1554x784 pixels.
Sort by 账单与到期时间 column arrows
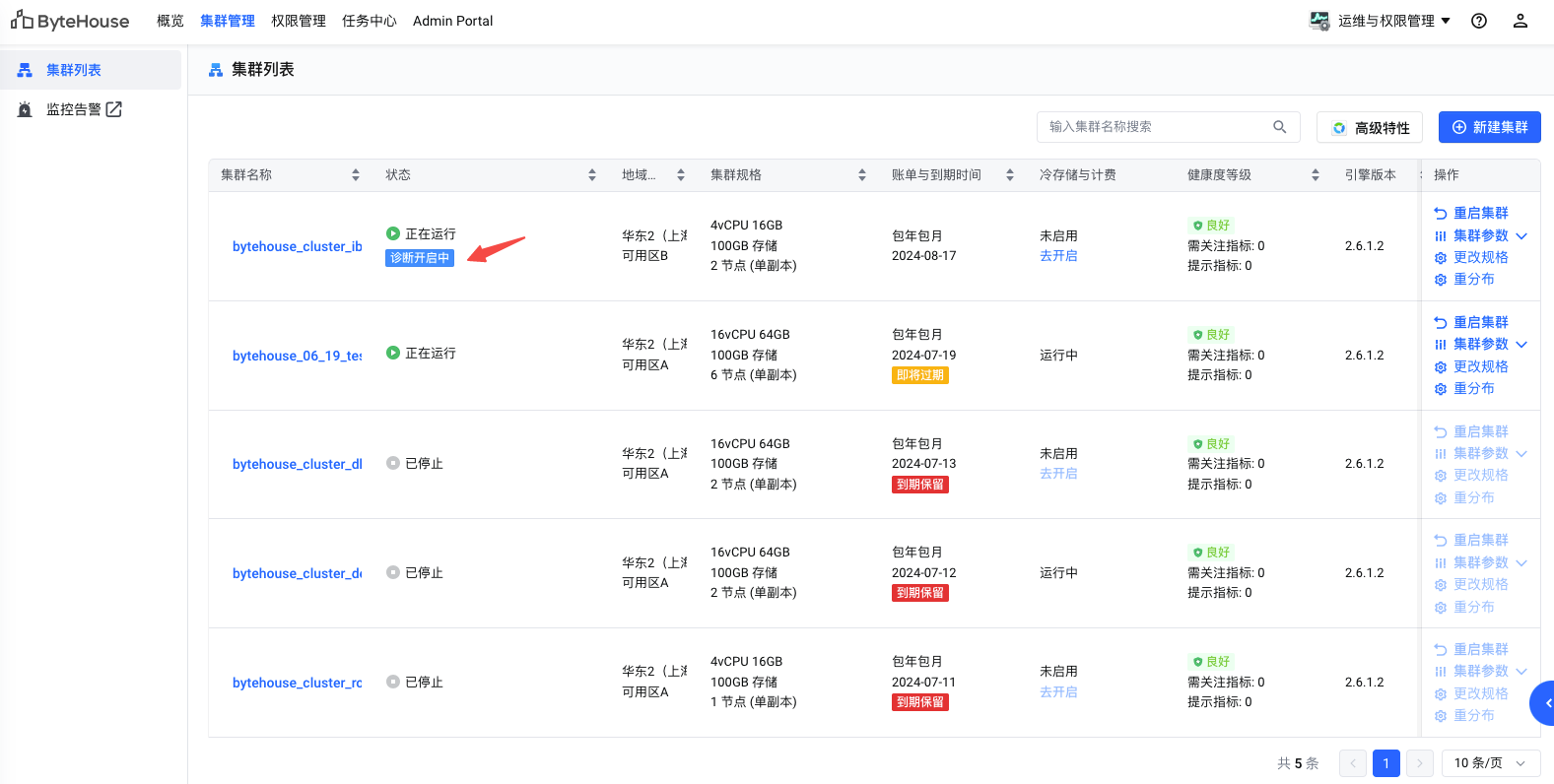[x=1010, y=175]
